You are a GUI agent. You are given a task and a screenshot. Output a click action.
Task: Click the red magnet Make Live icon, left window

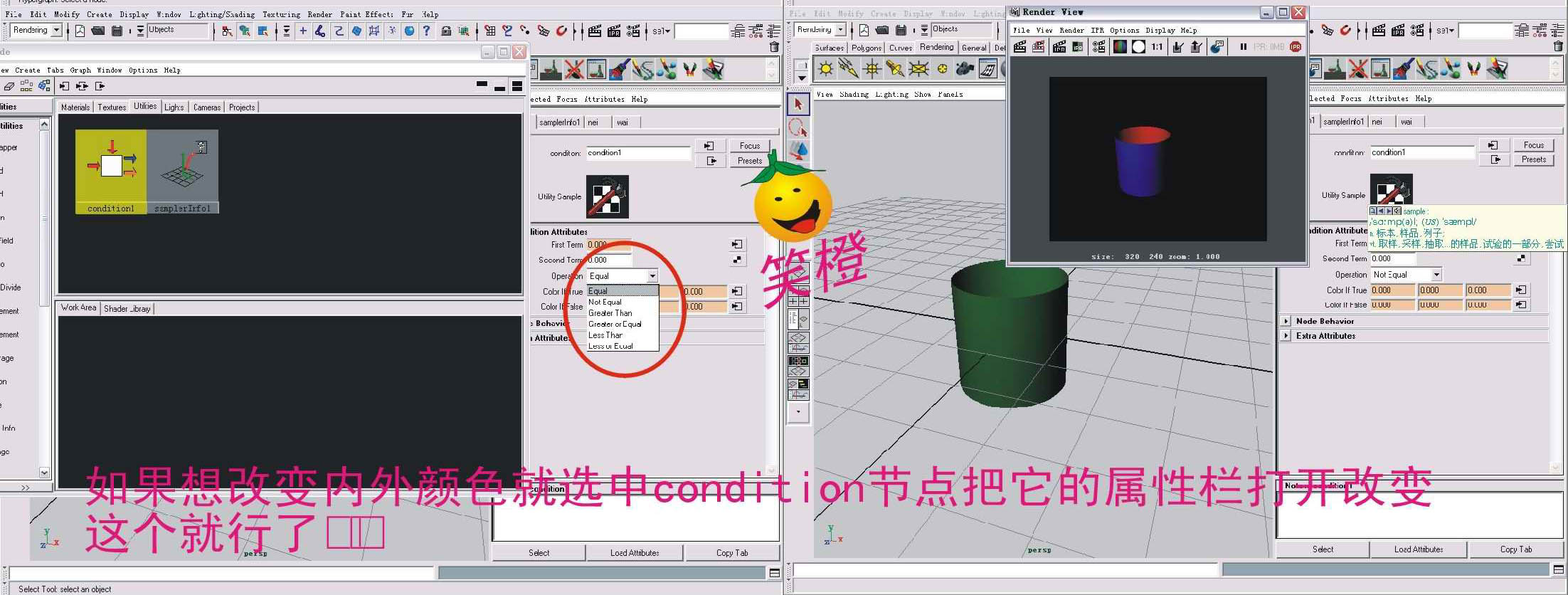[x=561, y=31]
